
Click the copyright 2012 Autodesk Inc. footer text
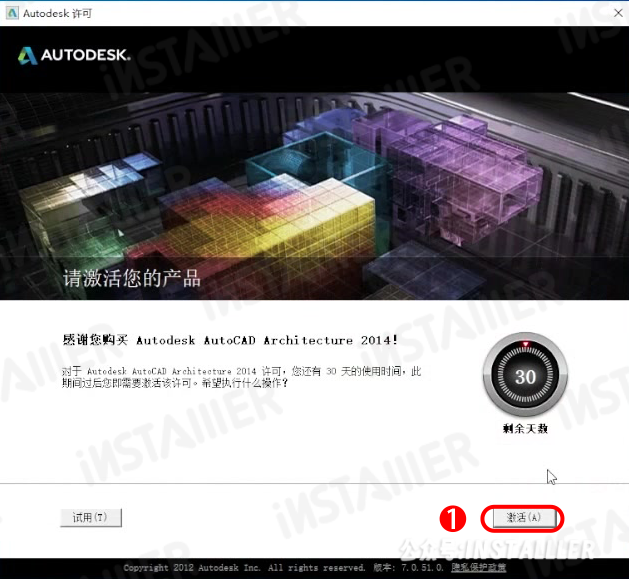pyautogui.click(x=244, y=568)
